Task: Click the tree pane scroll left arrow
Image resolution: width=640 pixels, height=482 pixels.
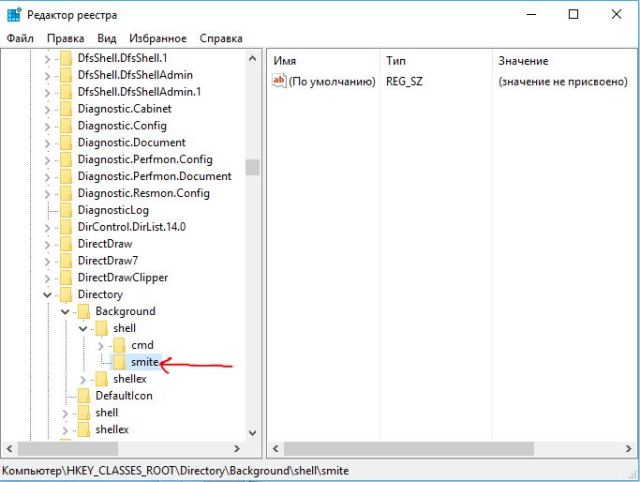Action: [x=10, y=449]
